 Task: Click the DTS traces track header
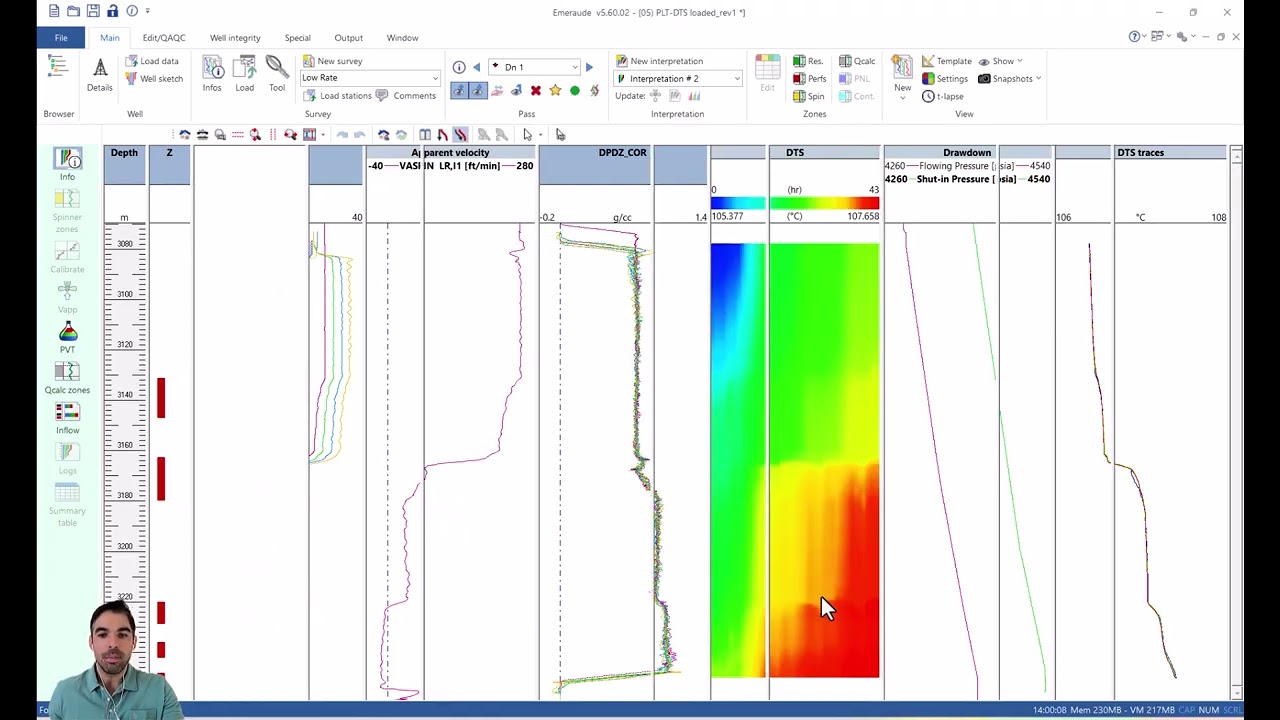(x=1140, y=152)
